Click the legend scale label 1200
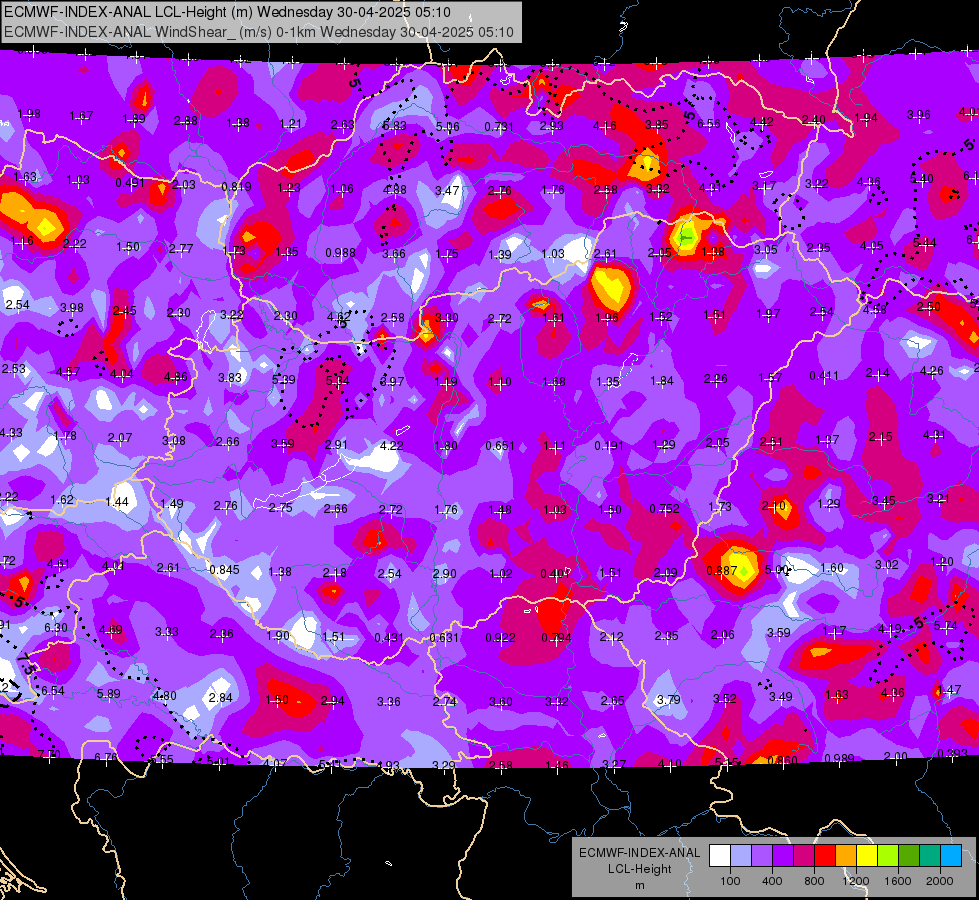979x900 pixels. click(855, 881)
